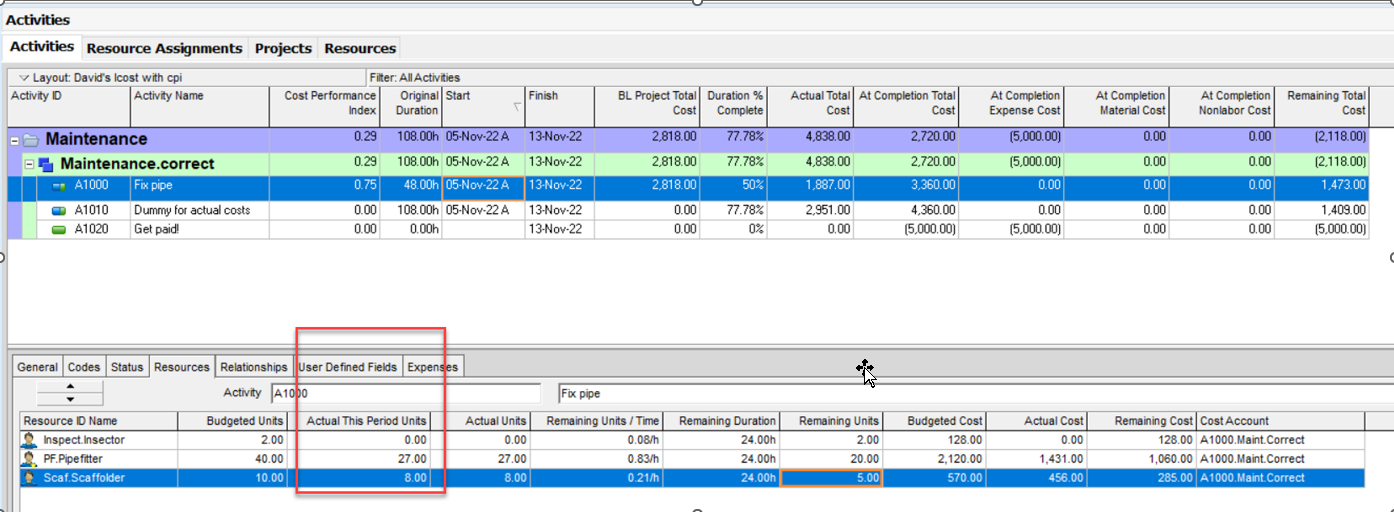The image size is (1394, 512).
Task: Open the Expenses details tab
Action: click(x=432, y=367)
